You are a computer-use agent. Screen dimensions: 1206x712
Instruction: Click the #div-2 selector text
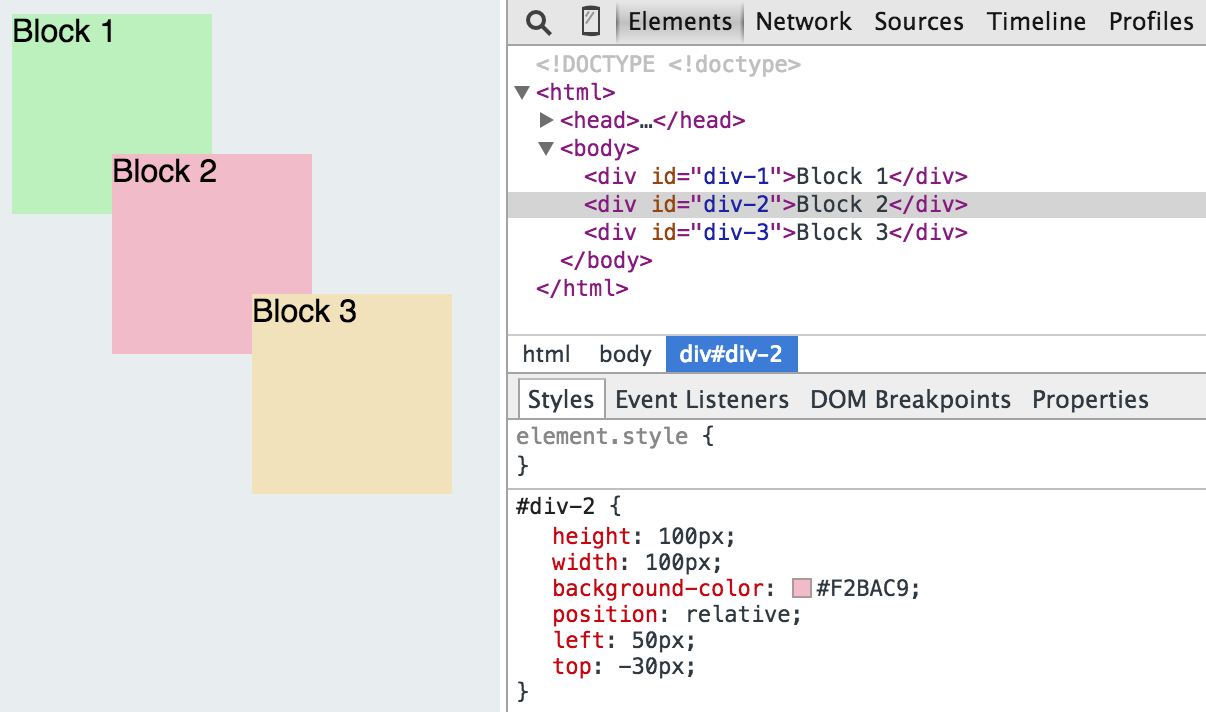coord(555,506)
